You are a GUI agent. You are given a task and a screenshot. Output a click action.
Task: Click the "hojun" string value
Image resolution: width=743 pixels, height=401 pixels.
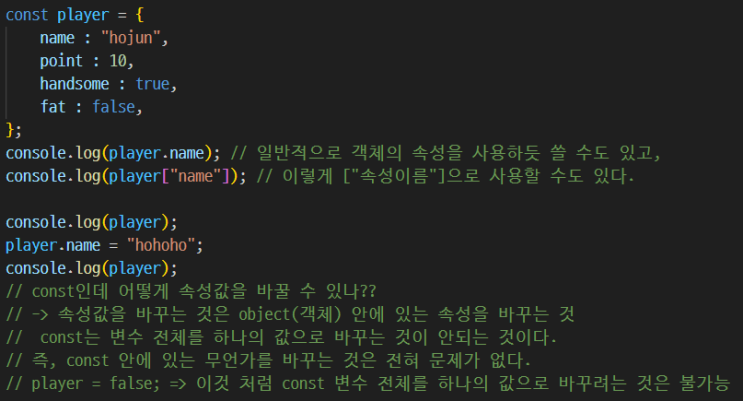(131, 37)
